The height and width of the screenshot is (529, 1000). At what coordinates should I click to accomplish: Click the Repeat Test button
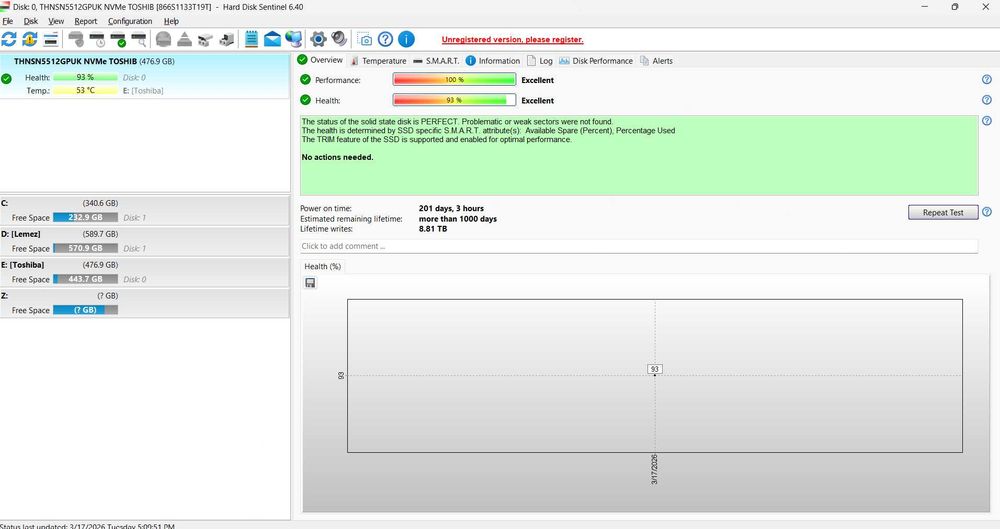pyautogui.click(x=943, y=212)
